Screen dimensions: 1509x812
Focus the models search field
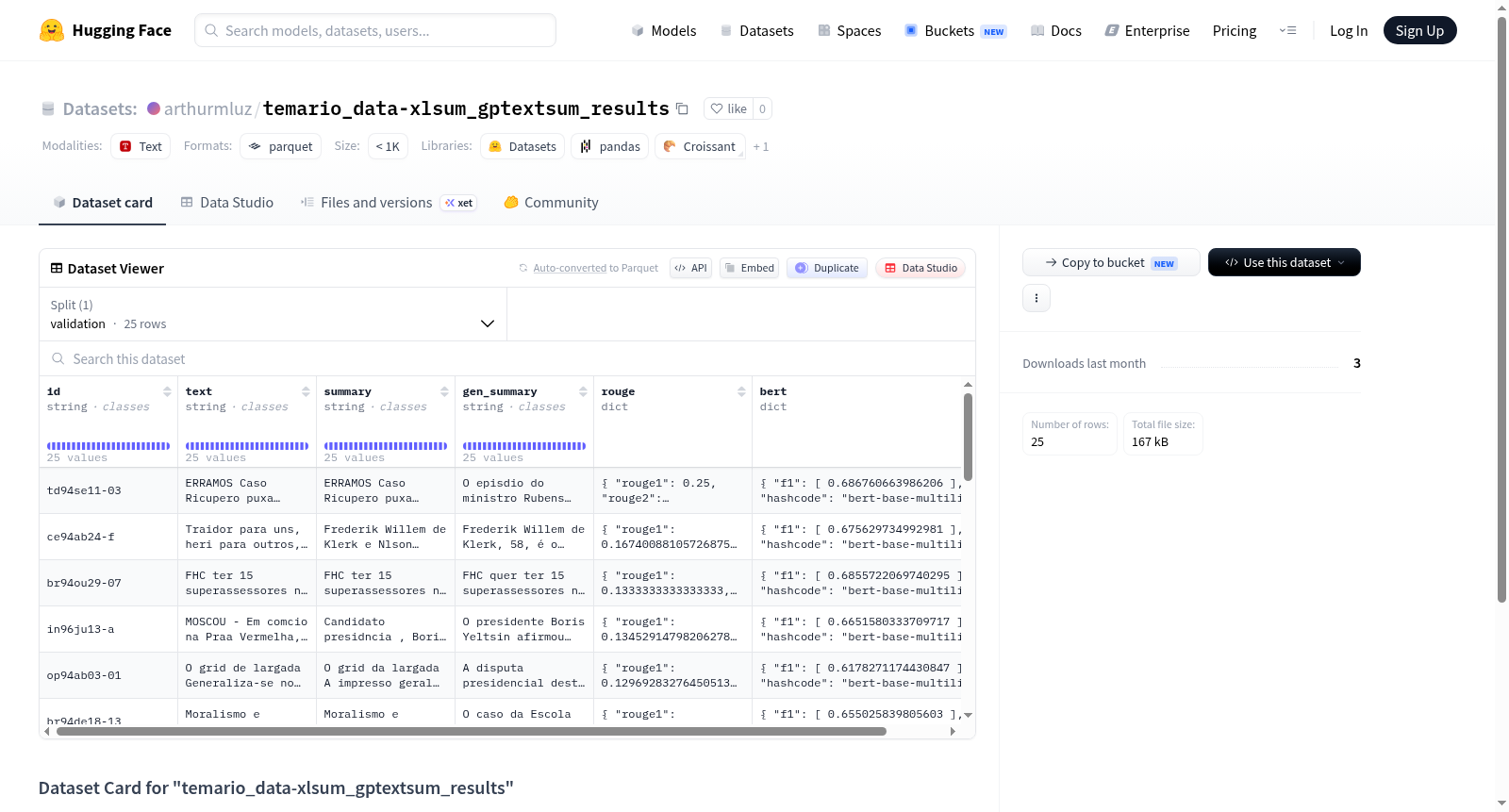pyautogui.click(x=375, y=30)
